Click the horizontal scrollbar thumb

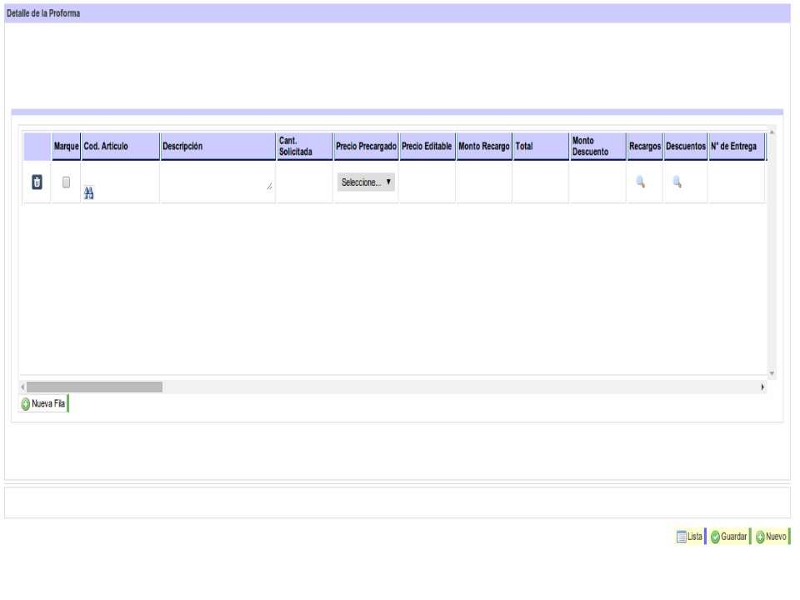click(x=94, y=387)
